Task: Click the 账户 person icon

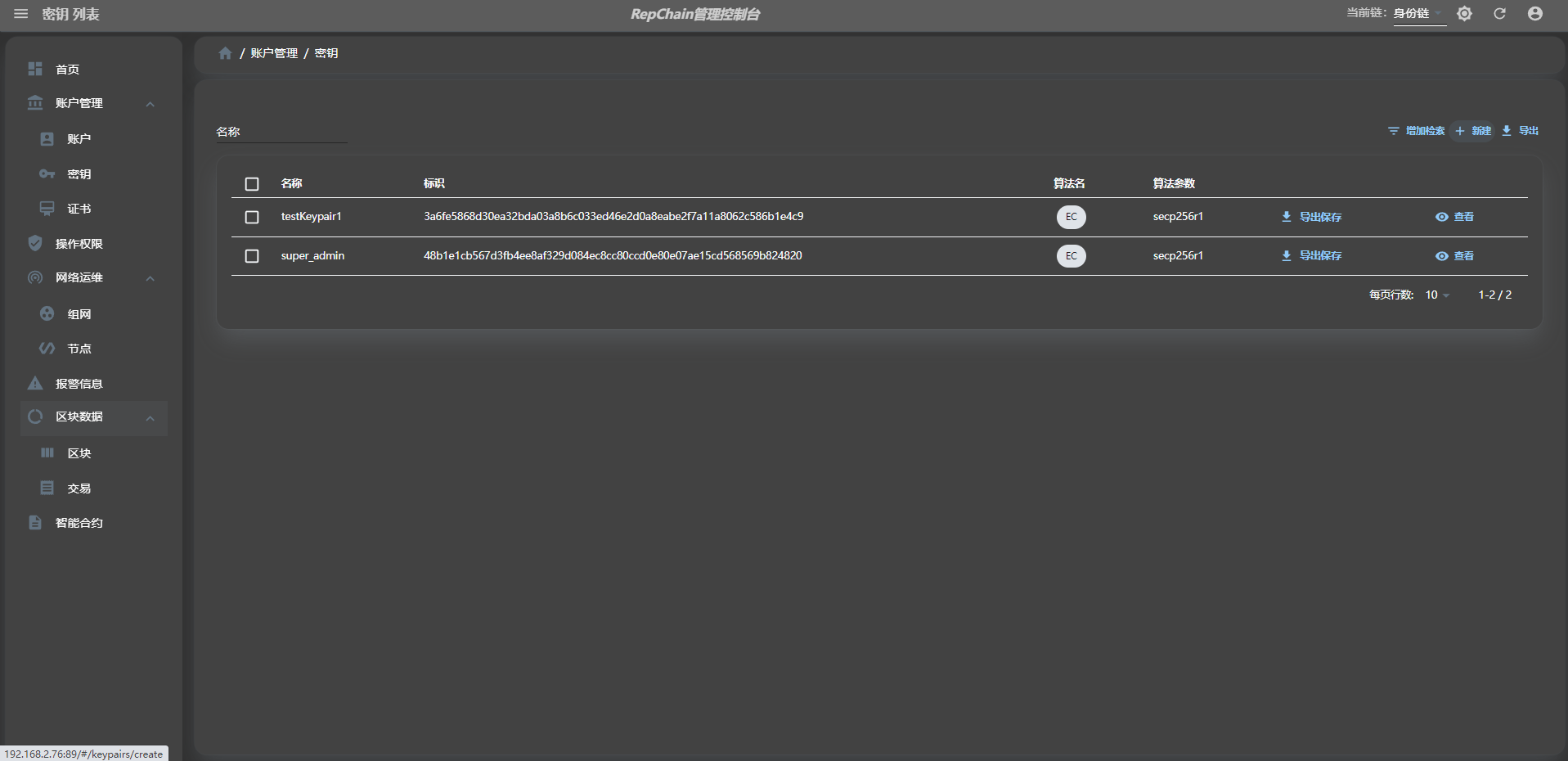Action: click(x=47, y=139)
